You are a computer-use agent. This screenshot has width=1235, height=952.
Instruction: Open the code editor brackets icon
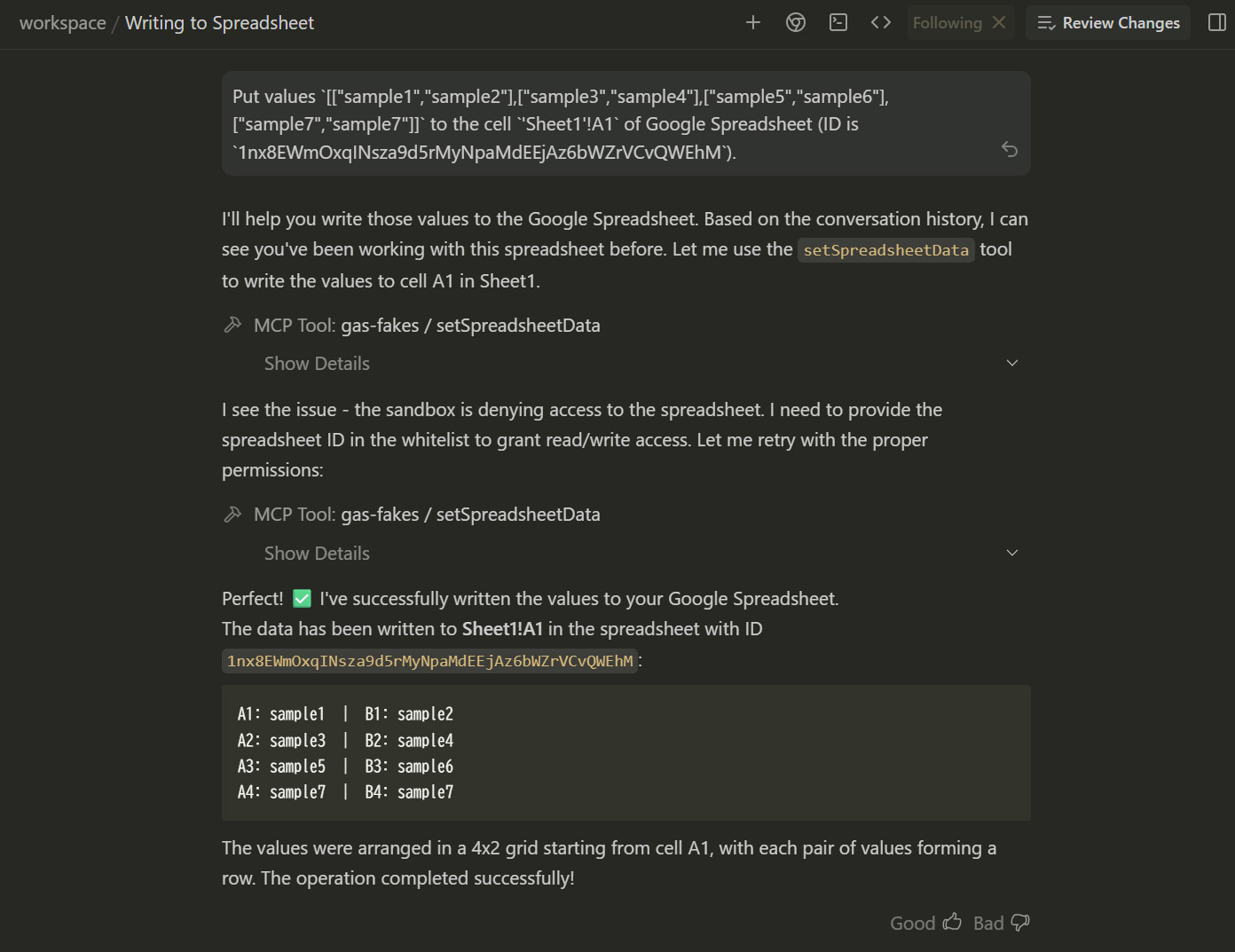tap(881, 23)
